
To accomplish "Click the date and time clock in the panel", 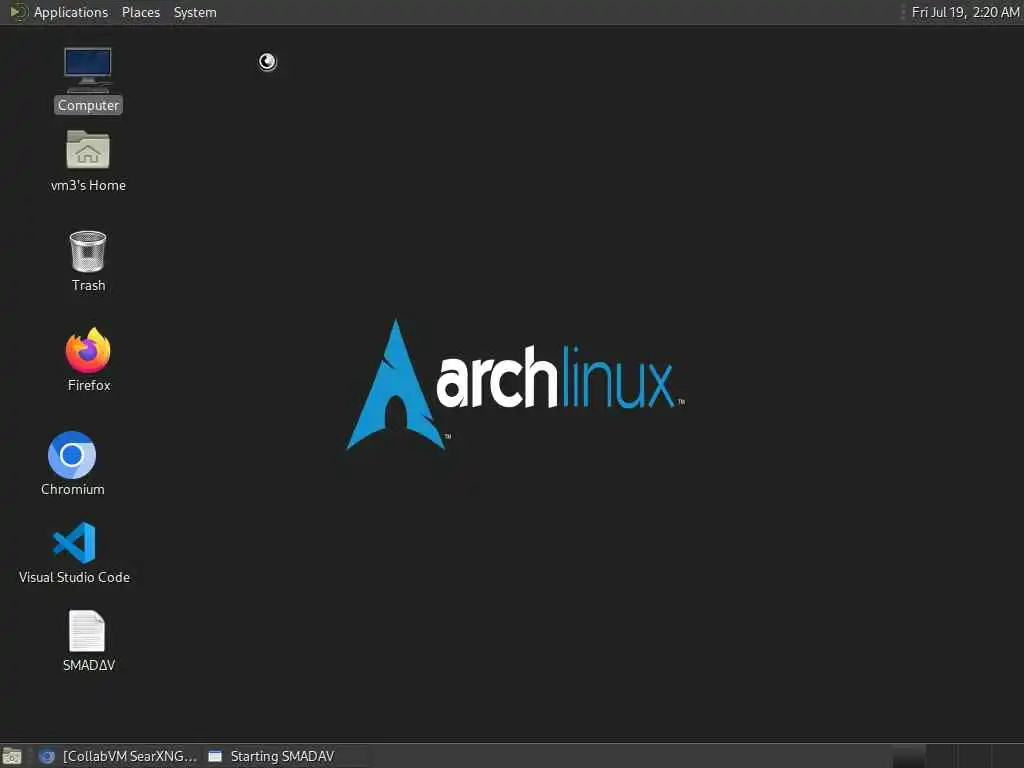I will (965, 12).
